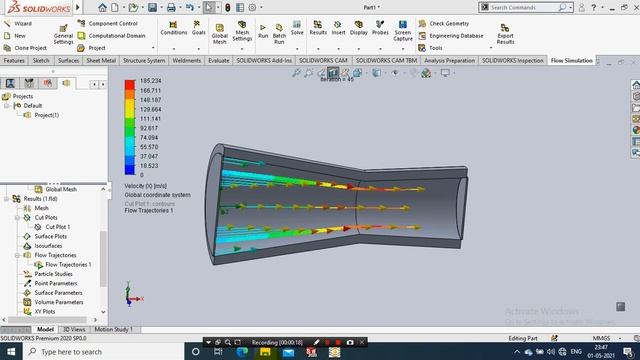Click the velocity color legend bar
640x360 pixels.
pos(130,128)
